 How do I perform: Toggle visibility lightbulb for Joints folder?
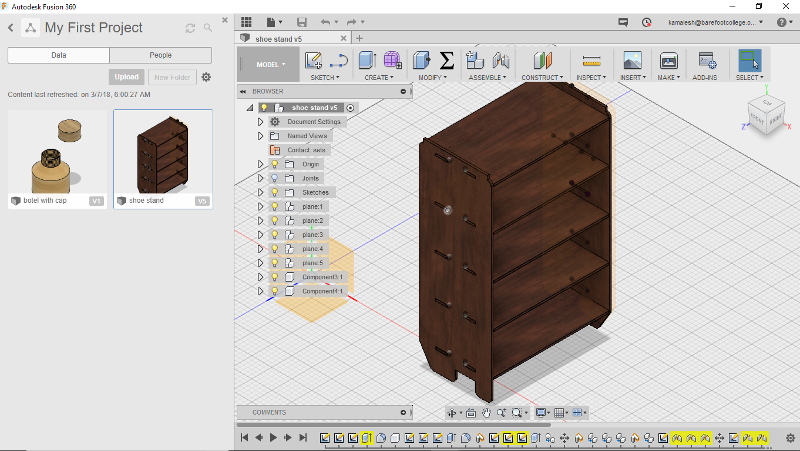click(274, 178)
